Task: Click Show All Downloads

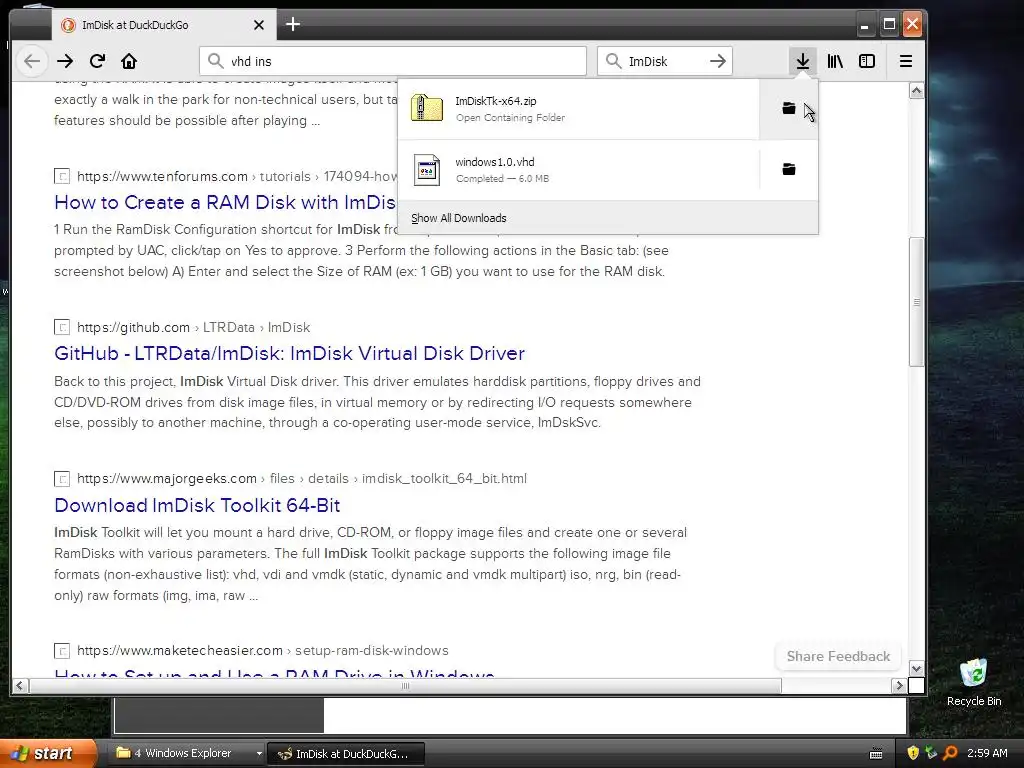Action: 458,218
